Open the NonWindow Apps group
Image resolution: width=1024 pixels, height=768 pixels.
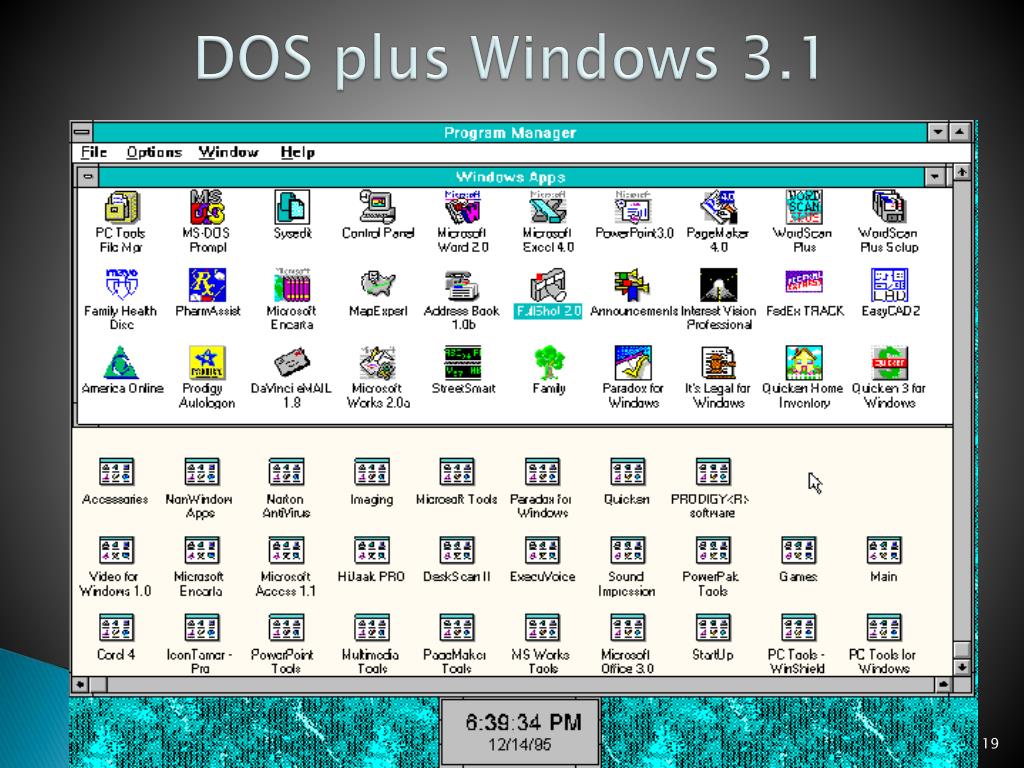point(201,472)
